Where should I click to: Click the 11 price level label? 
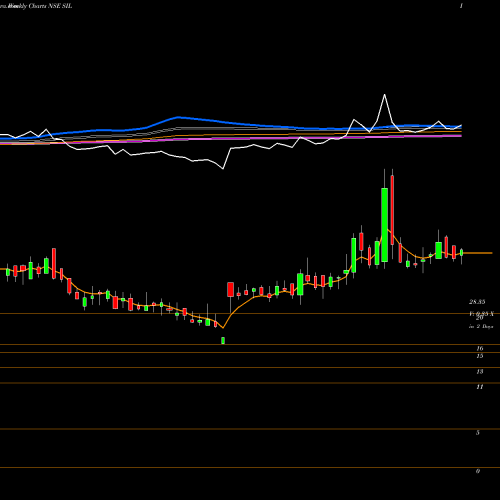click(x=480, y=387)
